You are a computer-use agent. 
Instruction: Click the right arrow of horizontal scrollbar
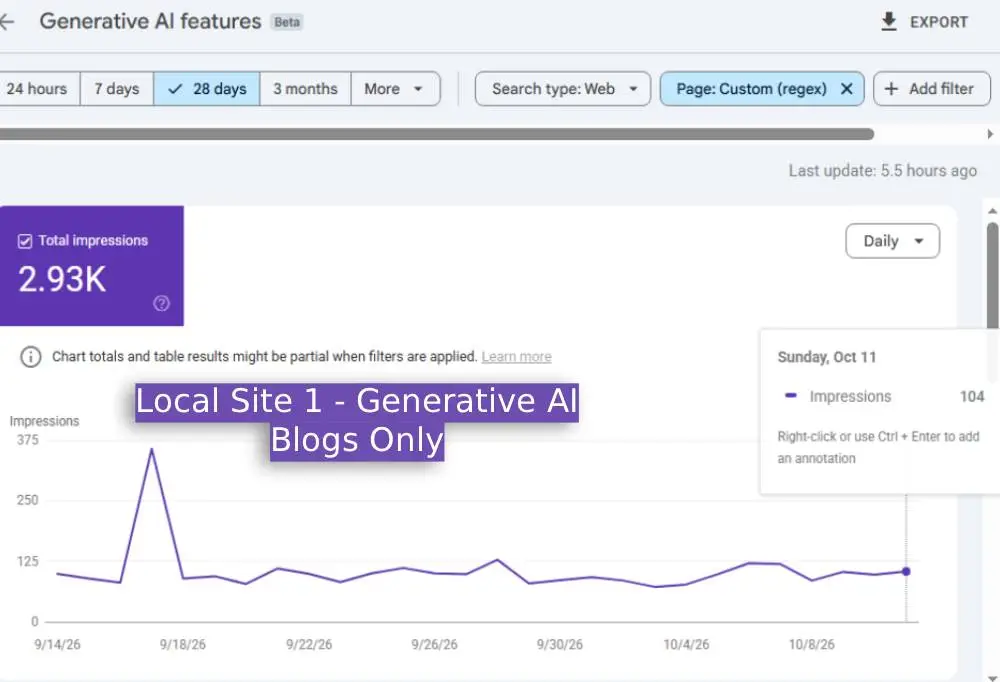pyautogui.click(x=990, y=134)
